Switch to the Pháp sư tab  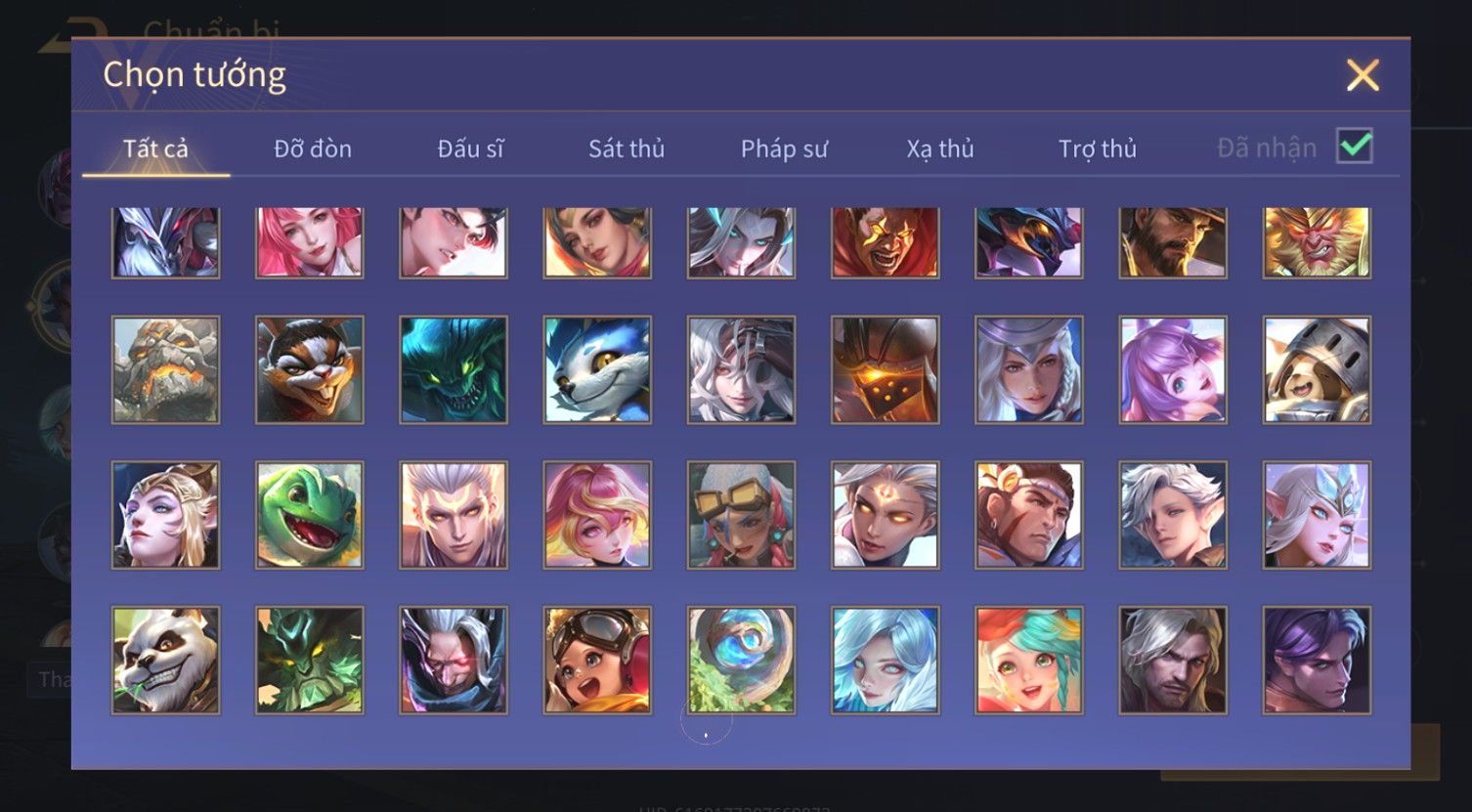coord(784,149)
